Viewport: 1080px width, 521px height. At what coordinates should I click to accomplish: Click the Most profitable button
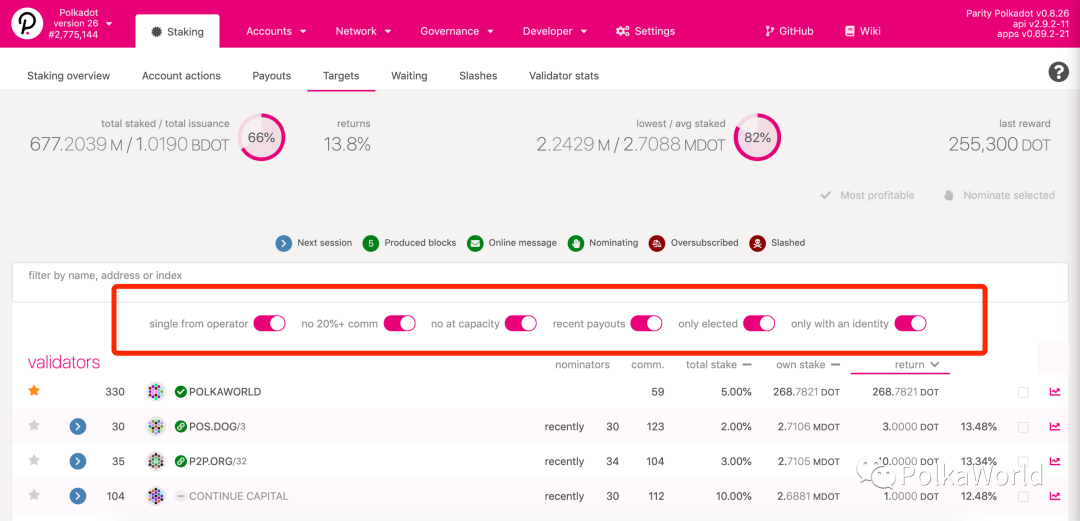pos(867,195)
